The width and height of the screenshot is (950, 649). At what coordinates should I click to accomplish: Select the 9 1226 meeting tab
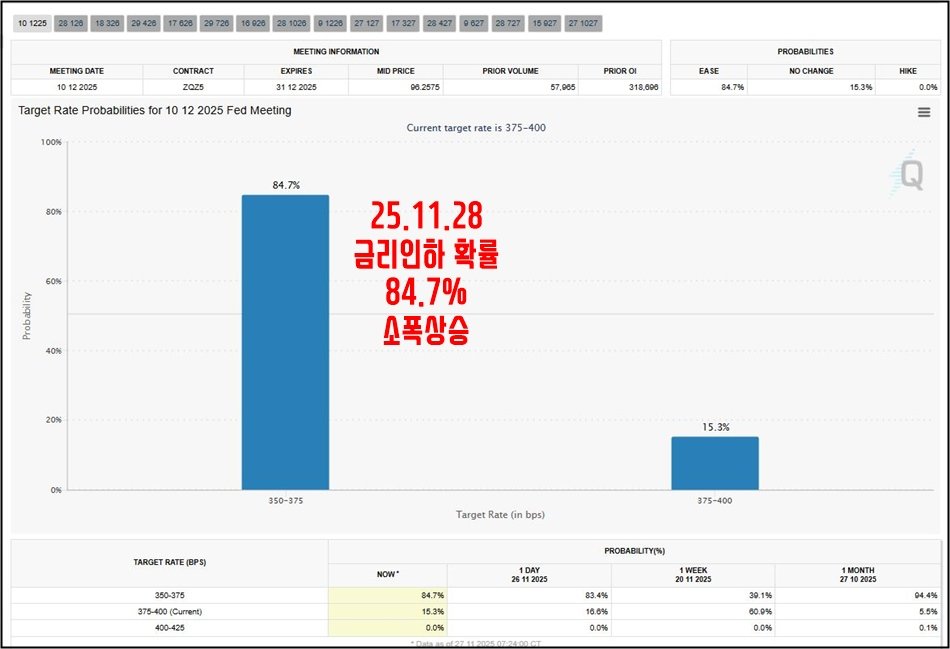pyautogui.click(x=330, y=22)
